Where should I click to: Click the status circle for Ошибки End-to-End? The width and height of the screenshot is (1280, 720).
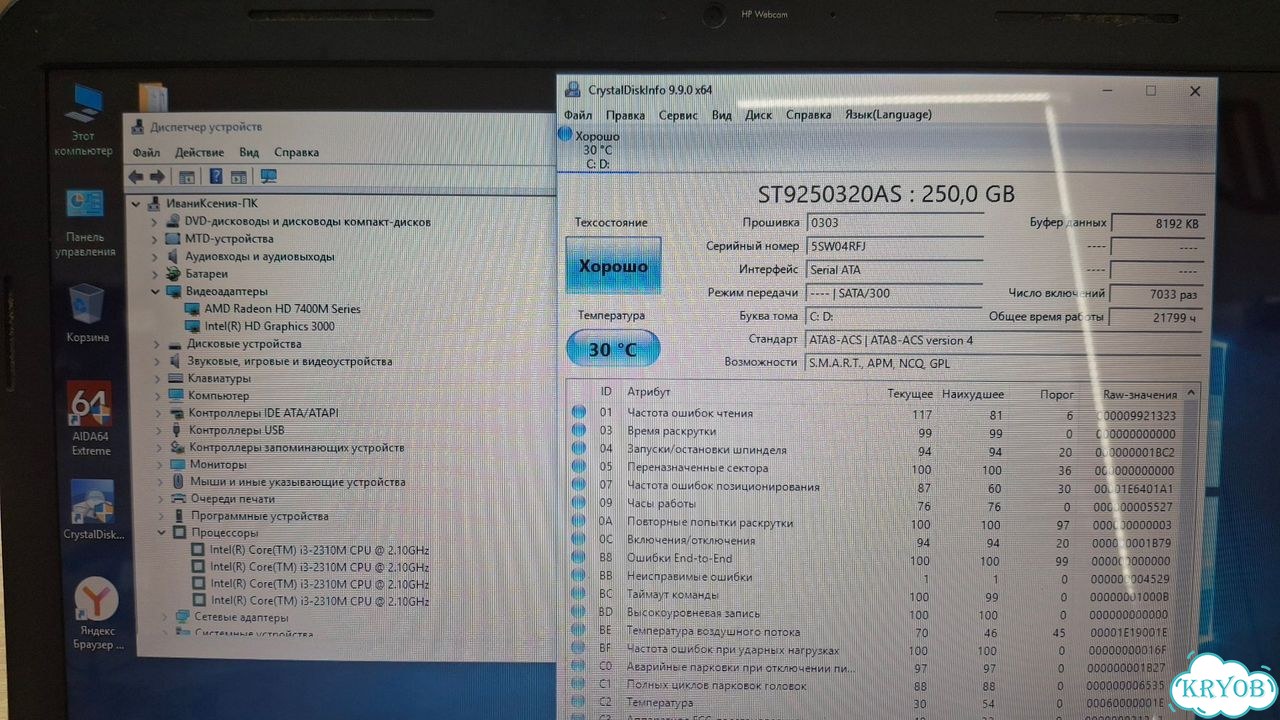tap(579, 559)
